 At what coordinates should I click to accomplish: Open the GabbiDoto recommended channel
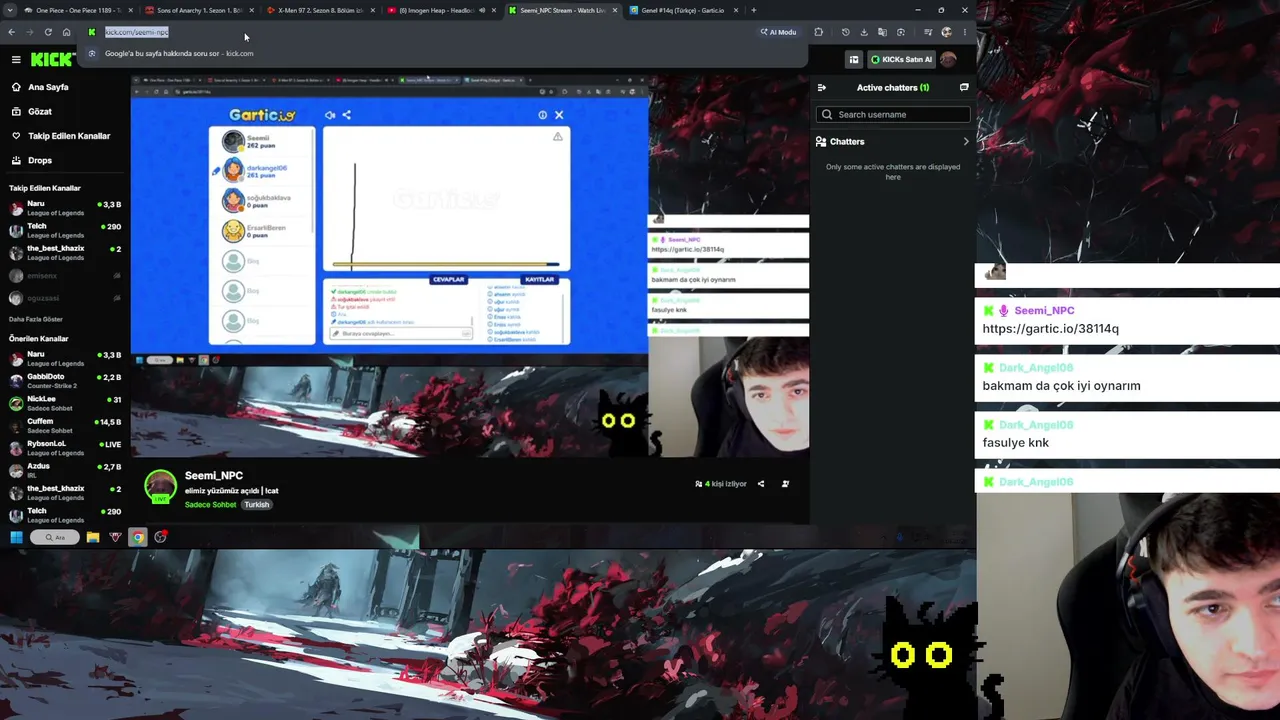pyautogui.click(x=64, y=381)
